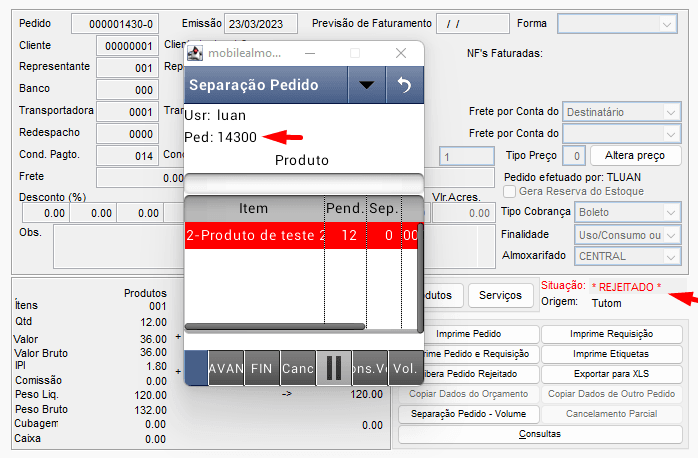Click the back arrow in Separação Pedido

coord(405,86)
